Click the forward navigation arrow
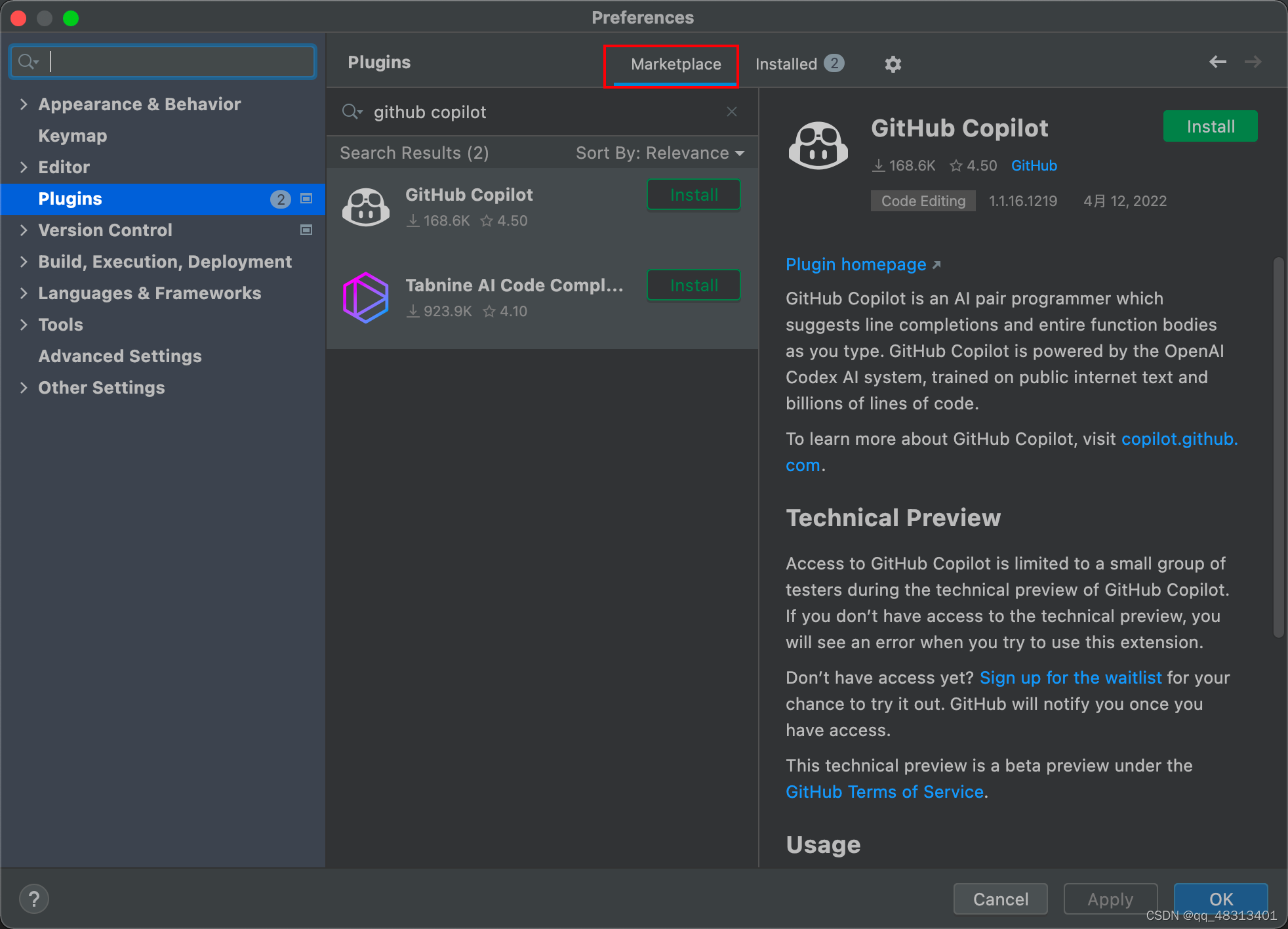The width and height of the screenshot is (1288, 929). tap(1253, 62)
